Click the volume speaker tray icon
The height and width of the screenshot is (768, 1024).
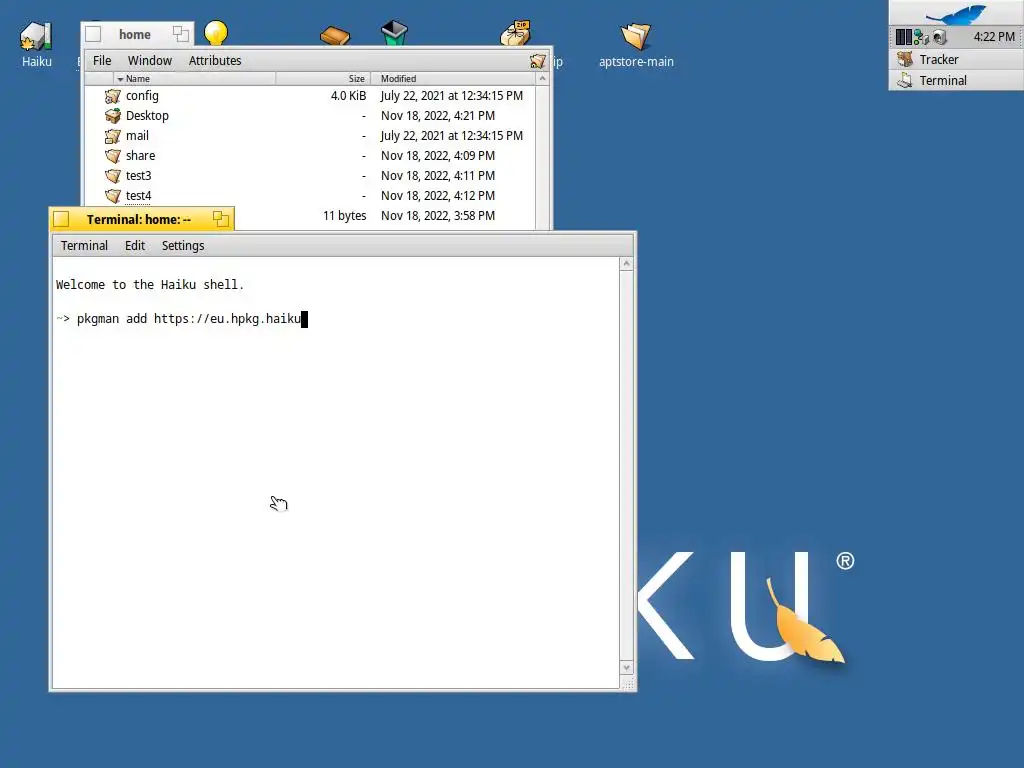point(939,37)
